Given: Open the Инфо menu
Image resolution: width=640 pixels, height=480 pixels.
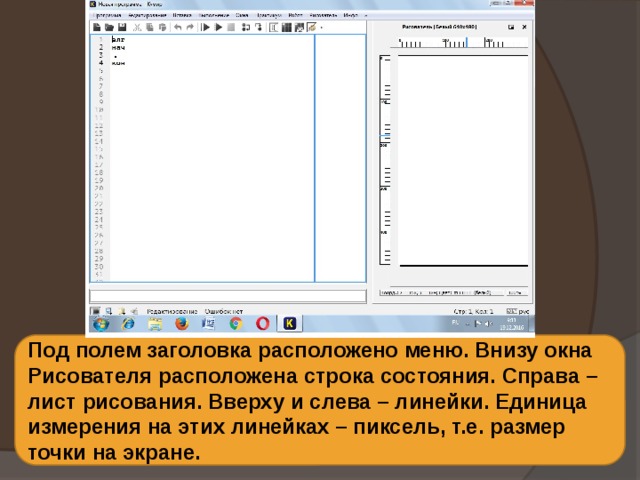Looking at the screenshot, I should coord(351,15).
